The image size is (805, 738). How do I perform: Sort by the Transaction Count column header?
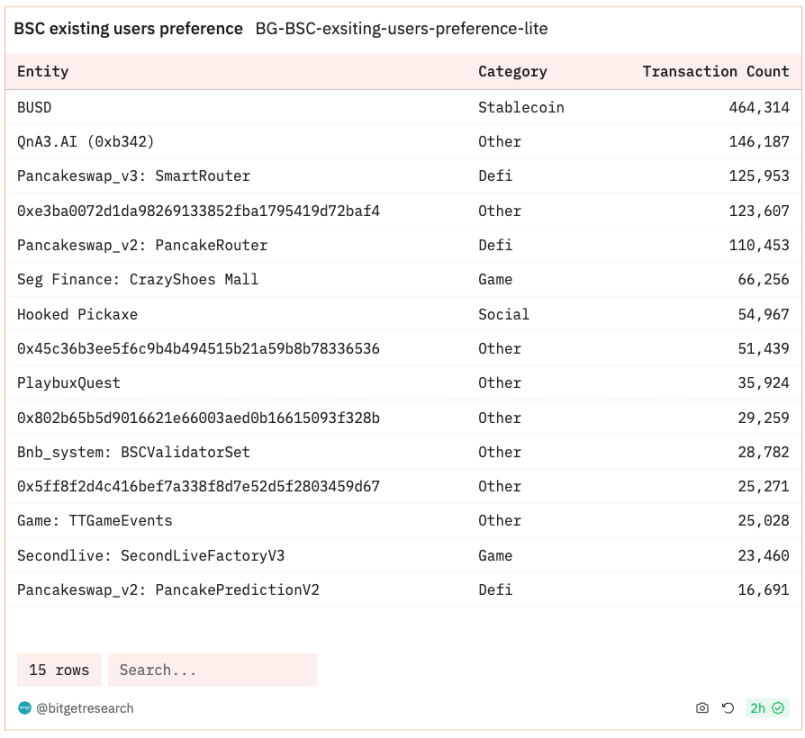tap(715, 72)
